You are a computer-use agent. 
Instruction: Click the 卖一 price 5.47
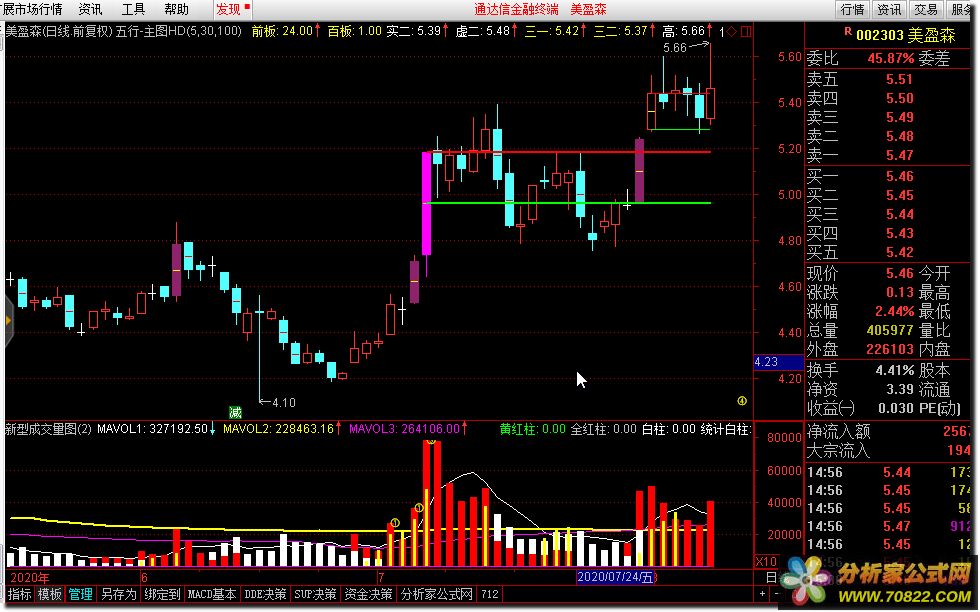[x=899, y=154]
